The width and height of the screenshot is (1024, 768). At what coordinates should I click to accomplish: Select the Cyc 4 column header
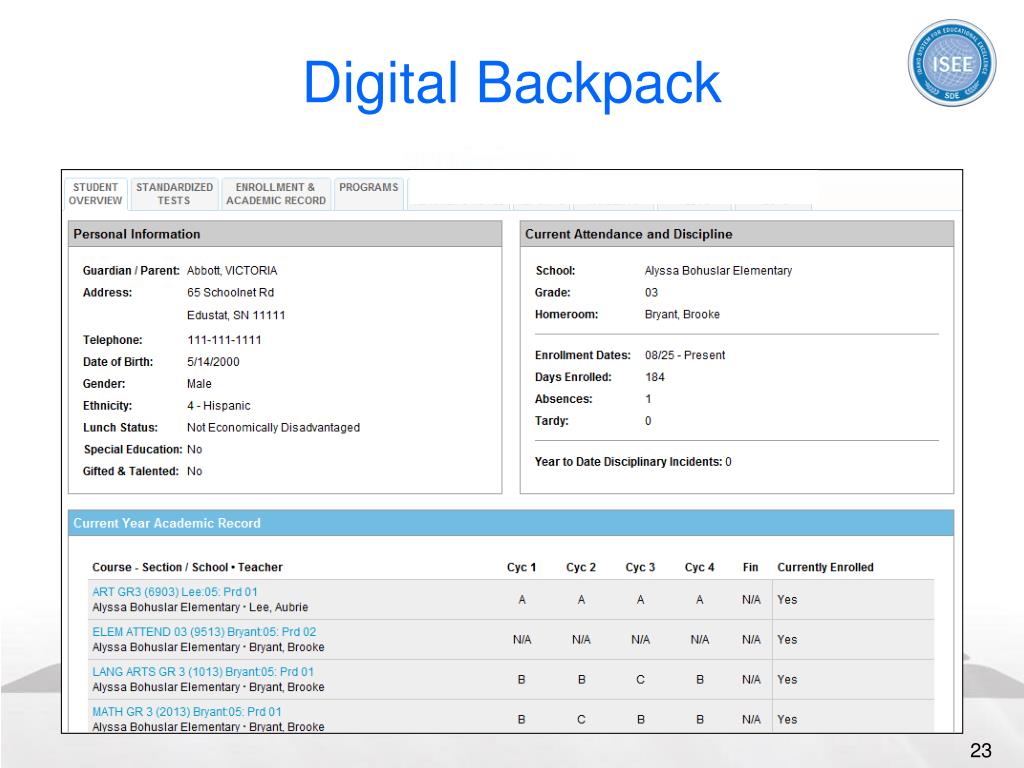699,567
